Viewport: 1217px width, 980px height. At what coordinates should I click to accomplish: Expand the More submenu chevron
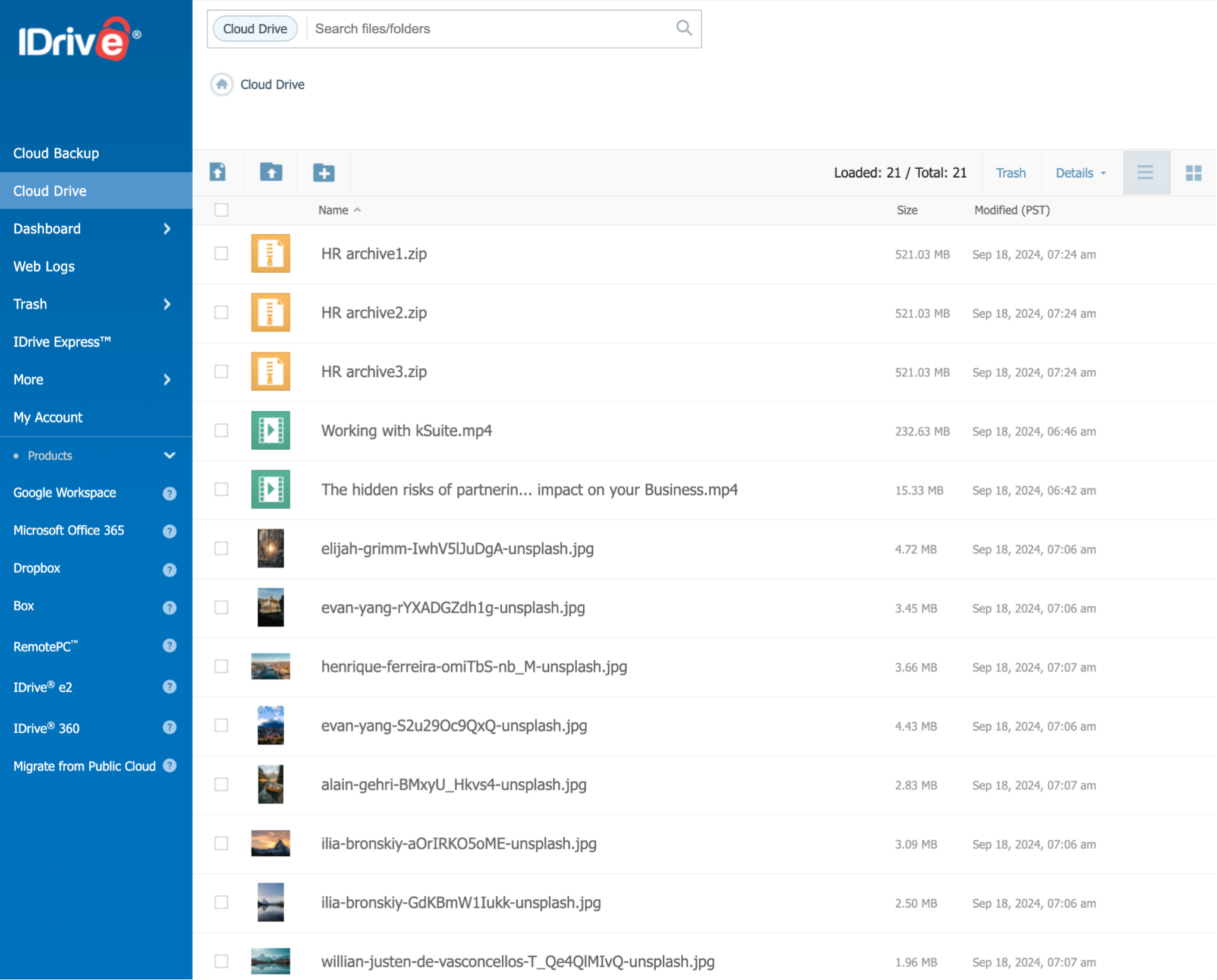[167, 380]
